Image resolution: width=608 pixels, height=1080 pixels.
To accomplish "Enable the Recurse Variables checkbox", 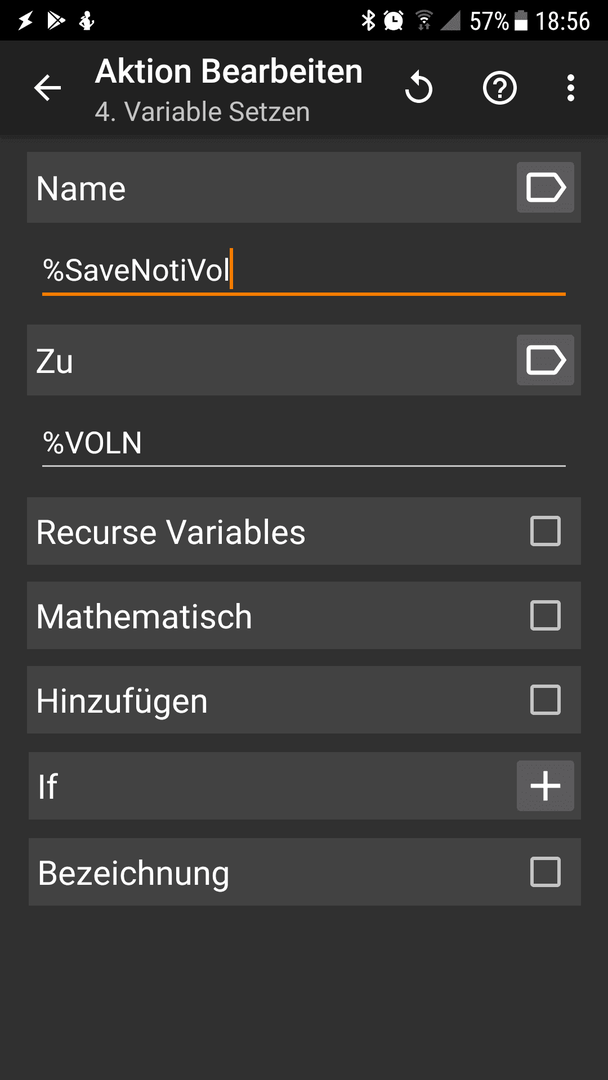I will pos(545,531).
